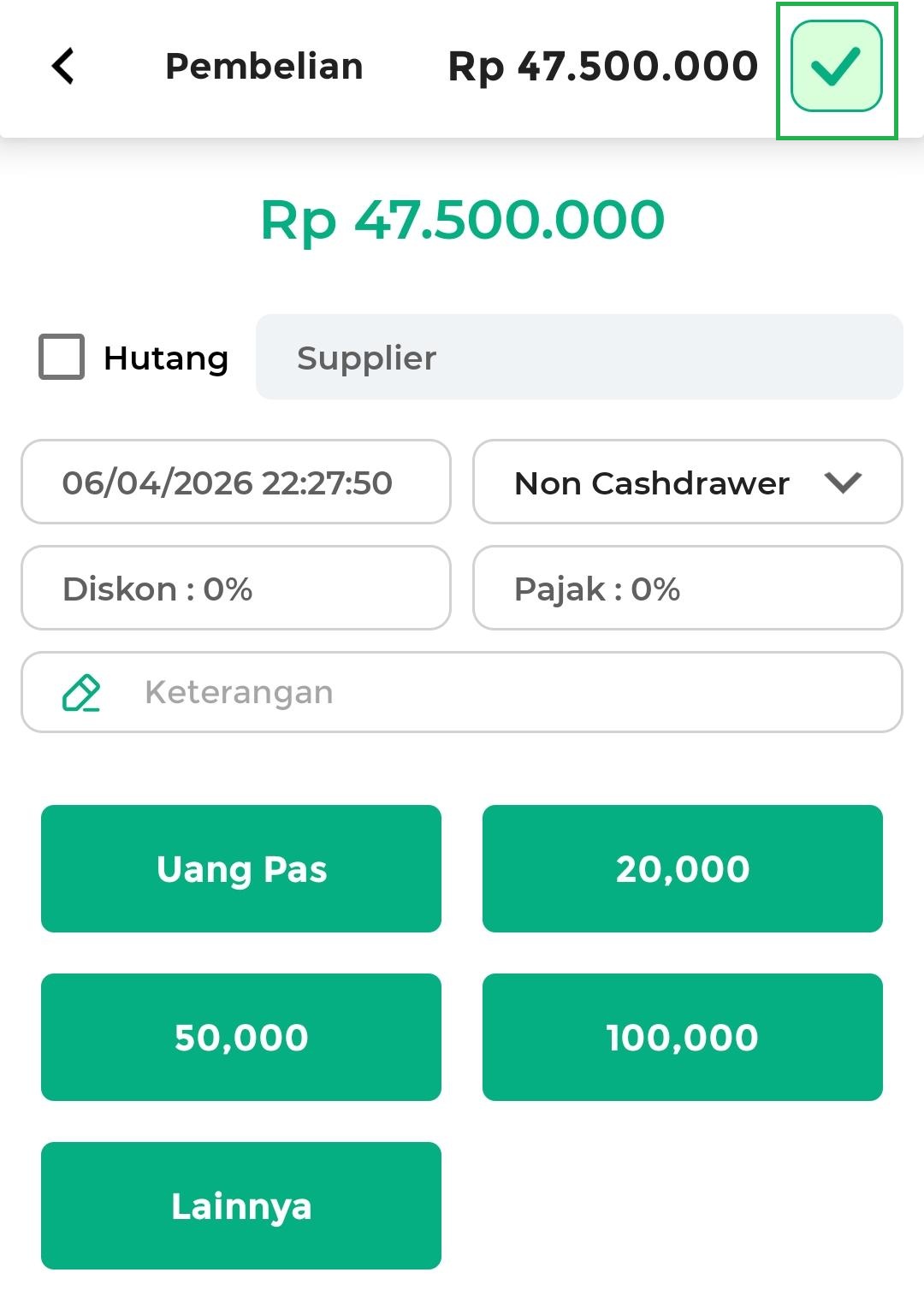Screen dimensions: 924x1302
Task: Expand the cashdrawer list via chevron arrow
Action: [x=843, y=482]
